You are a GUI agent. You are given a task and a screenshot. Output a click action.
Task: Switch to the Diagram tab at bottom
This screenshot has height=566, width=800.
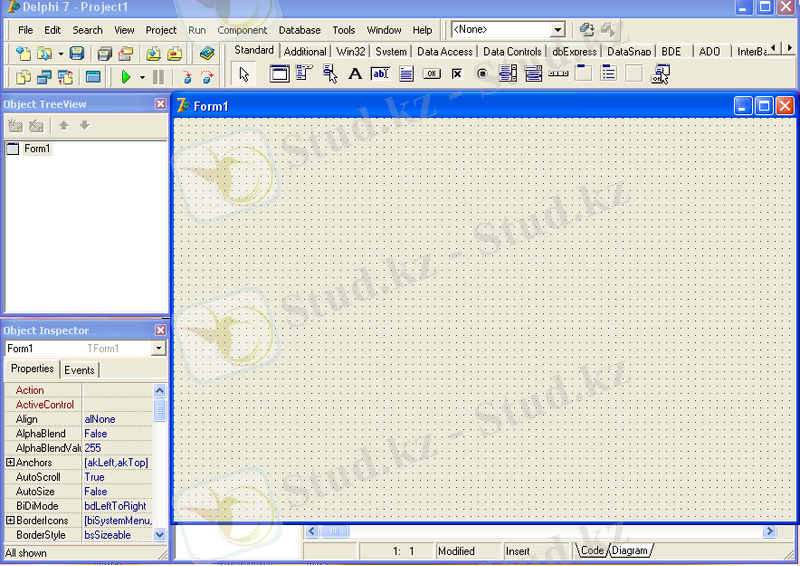(630, 551)
